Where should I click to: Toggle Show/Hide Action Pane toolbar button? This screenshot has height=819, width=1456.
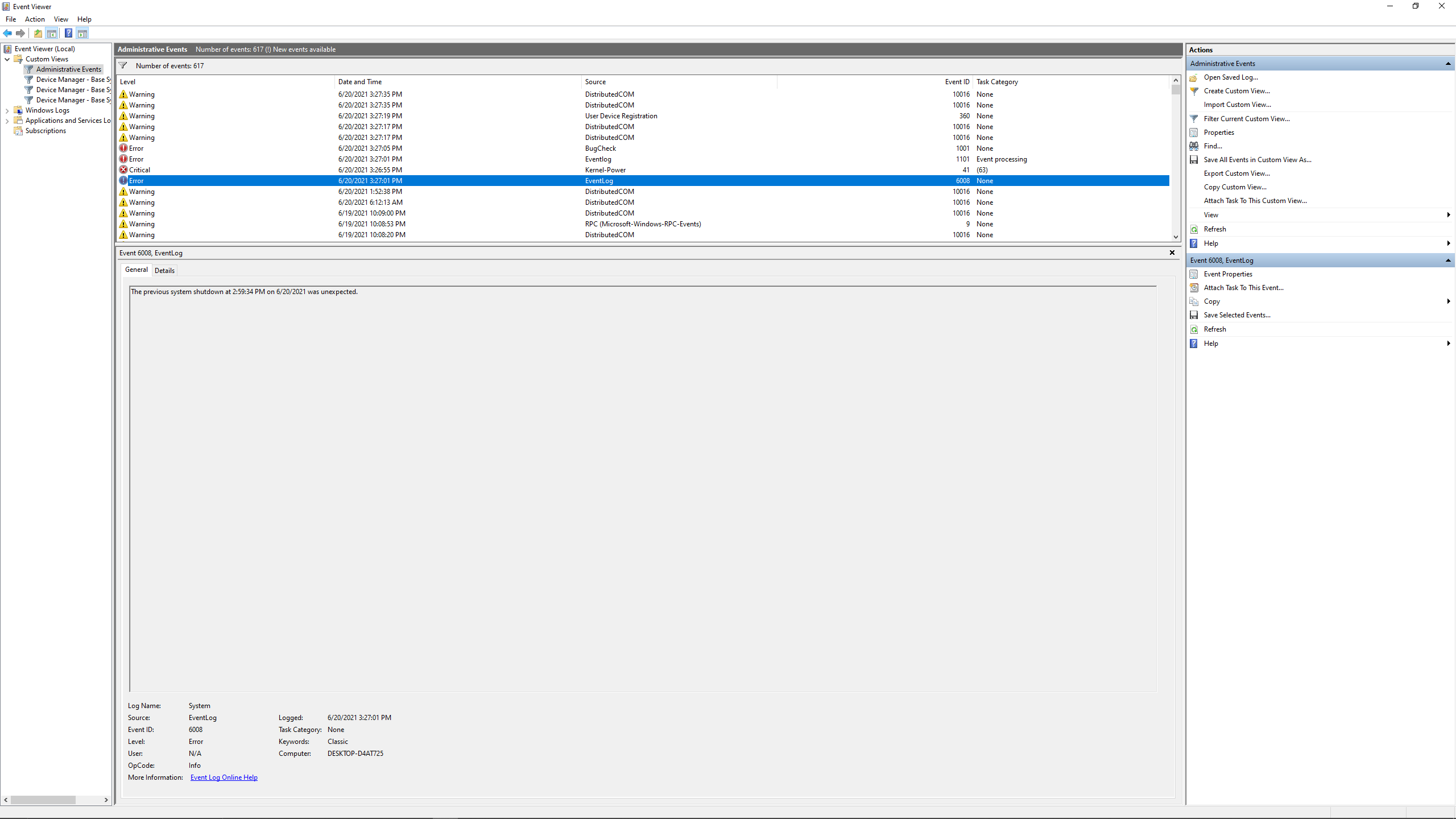[x=82, y=33]
